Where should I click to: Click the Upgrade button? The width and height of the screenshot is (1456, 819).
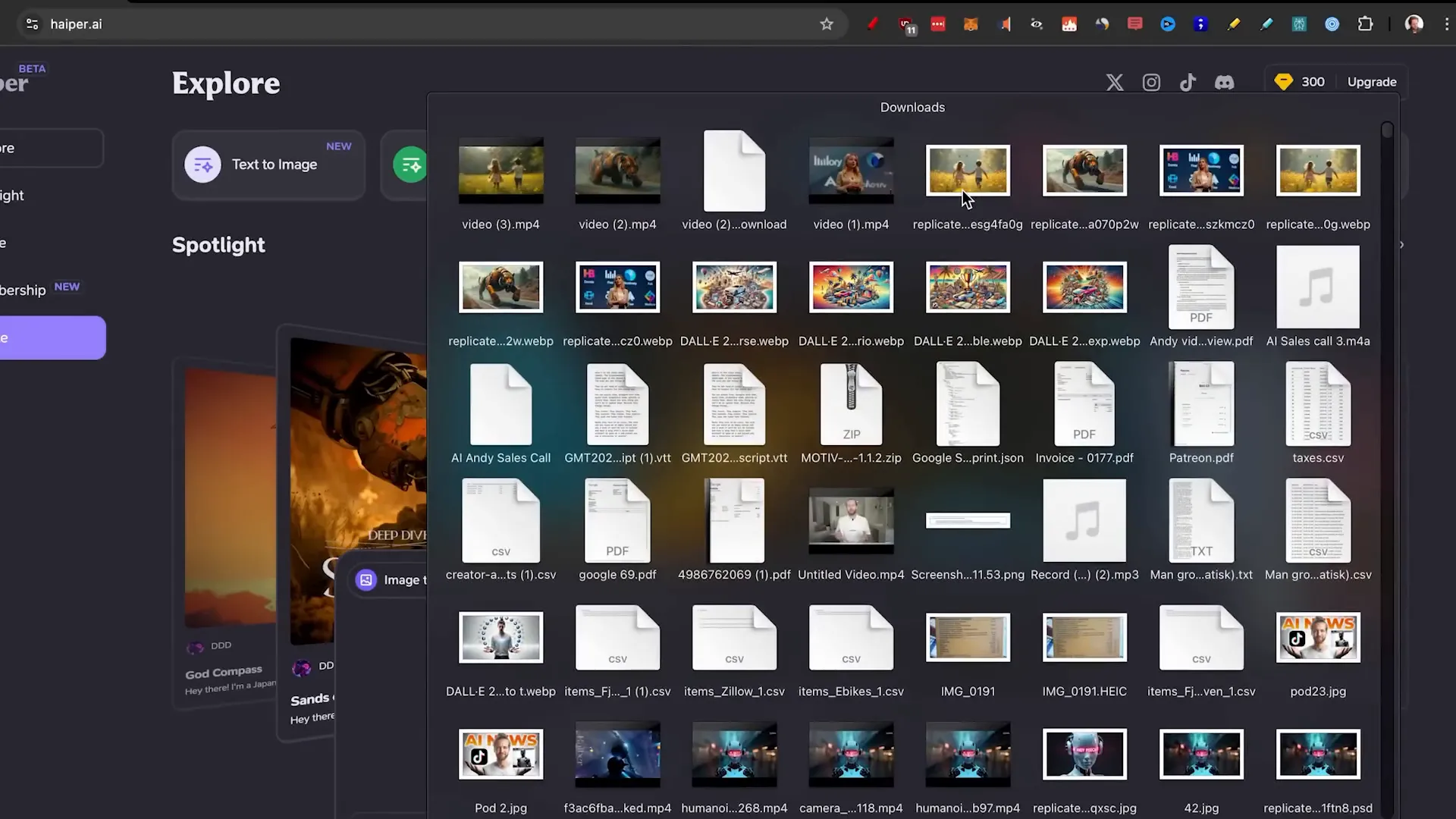click(1371, 81)
